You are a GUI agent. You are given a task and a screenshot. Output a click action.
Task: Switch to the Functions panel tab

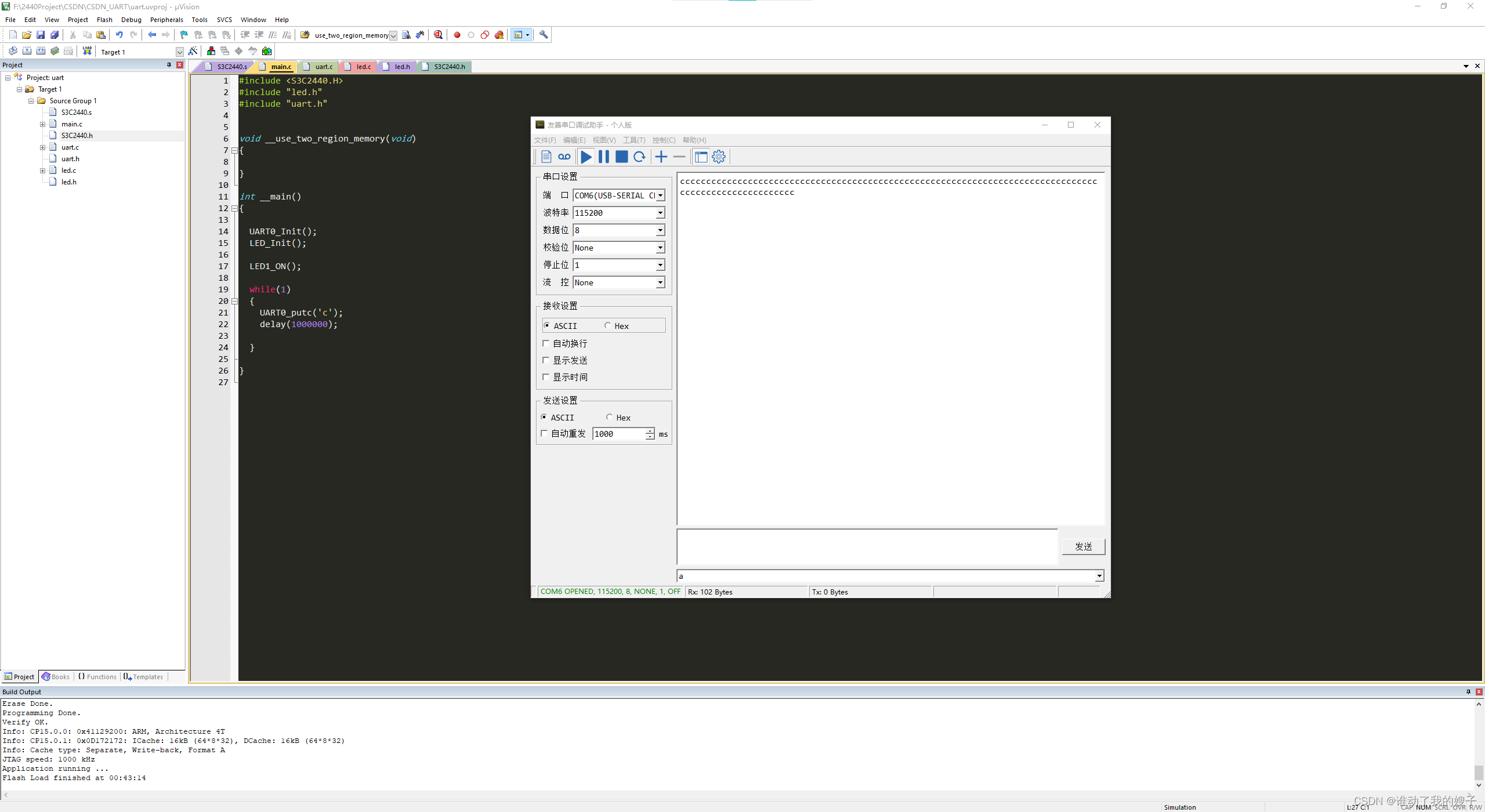pyautogui.click(x=97, y=676)
